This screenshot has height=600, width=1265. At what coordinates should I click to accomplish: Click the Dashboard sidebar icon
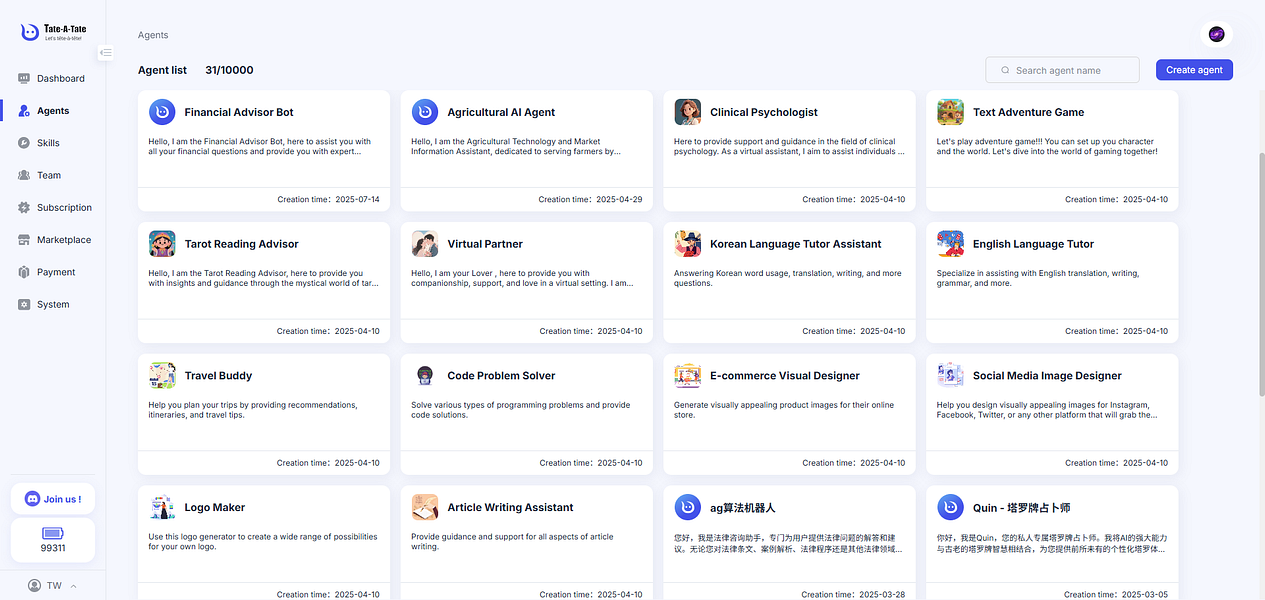pyautogui.click(x=24, y=78)
